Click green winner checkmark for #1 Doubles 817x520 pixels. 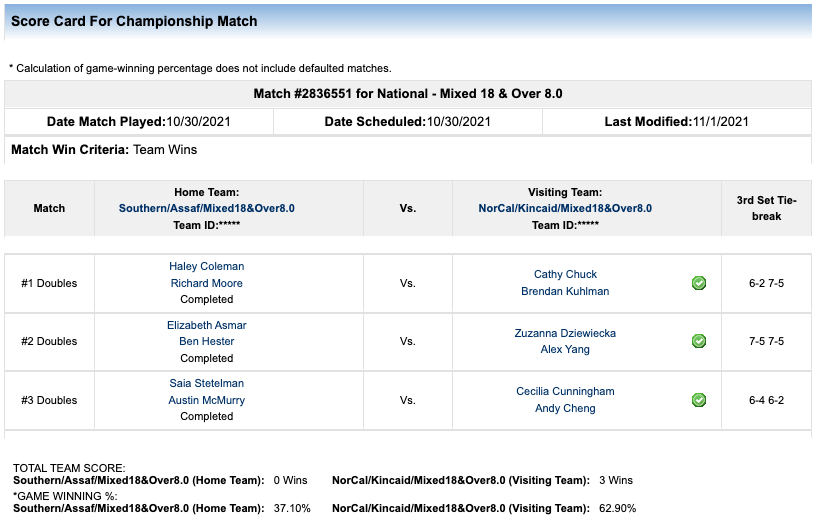[x=699, y=283]
